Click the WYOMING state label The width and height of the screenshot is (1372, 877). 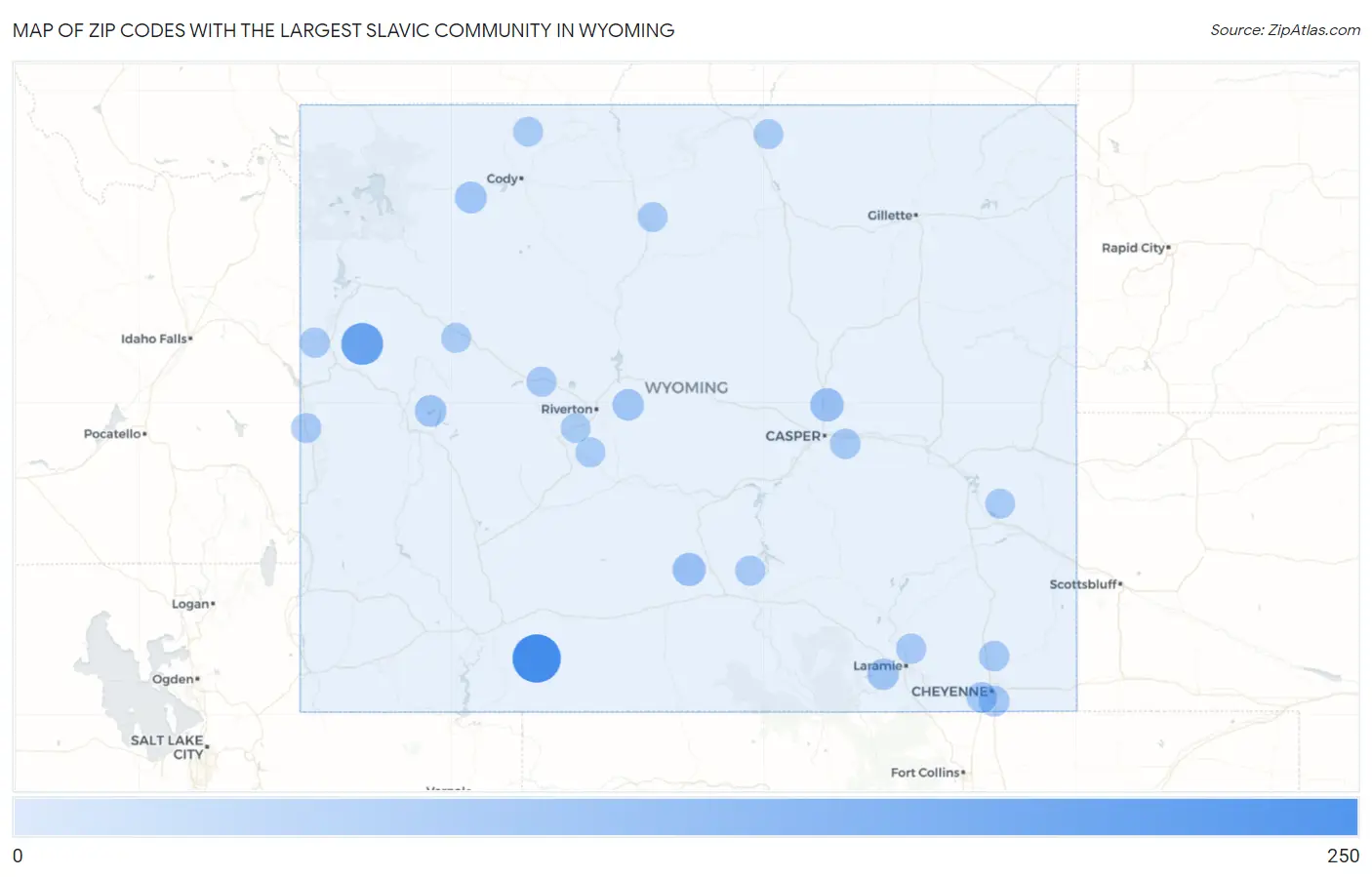pos(686,387)
